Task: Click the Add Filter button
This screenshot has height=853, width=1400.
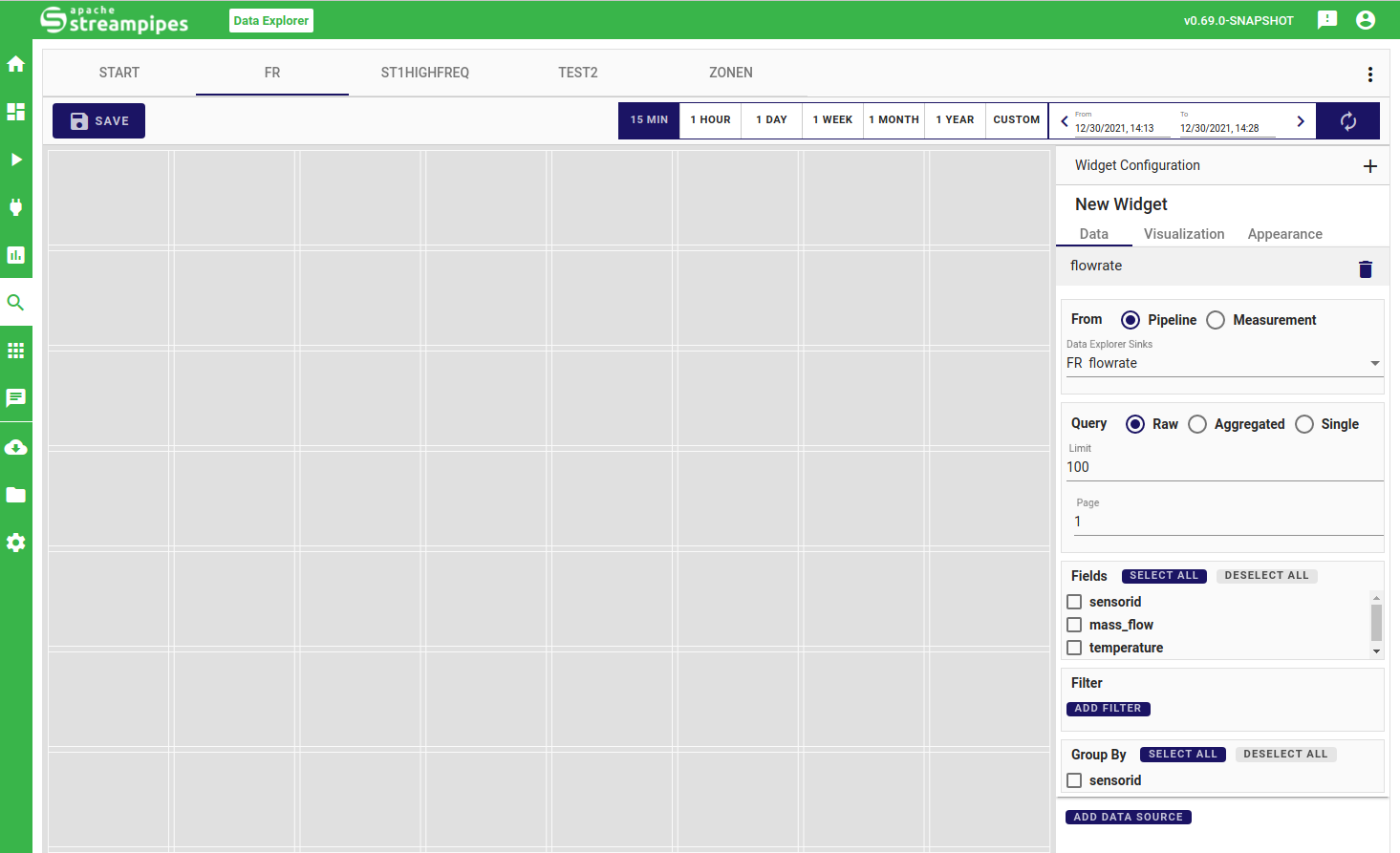Action: click(x=1108, y=709)
